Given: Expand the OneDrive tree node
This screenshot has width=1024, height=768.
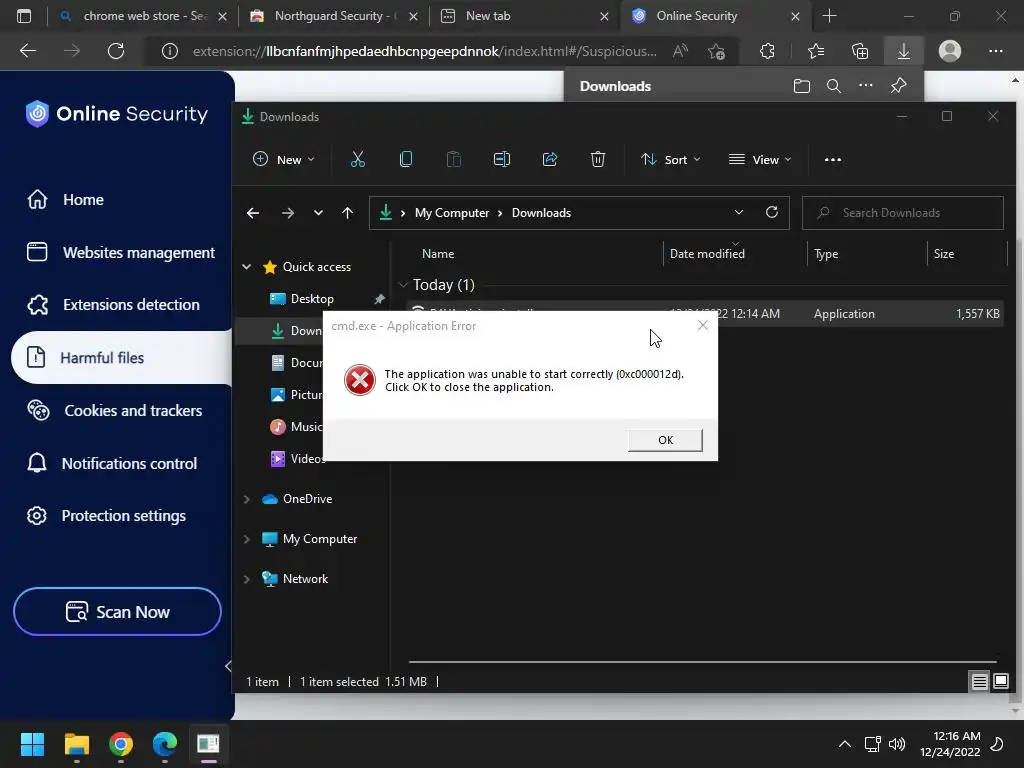Looking at the screenshot, I should click(247, 499).
